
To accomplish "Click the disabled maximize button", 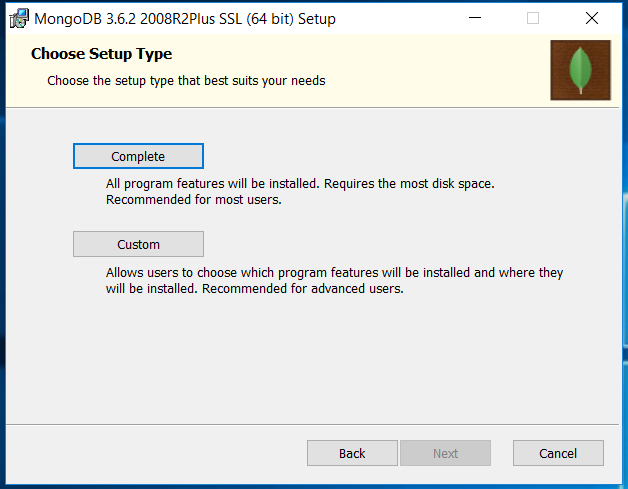I will 532,18.
